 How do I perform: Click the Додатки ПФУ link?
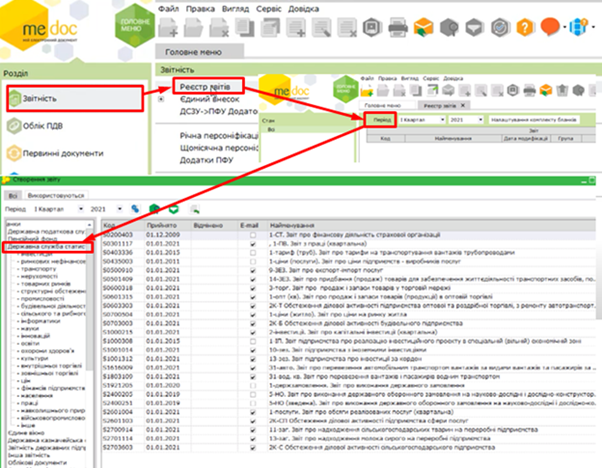(206, 160)
